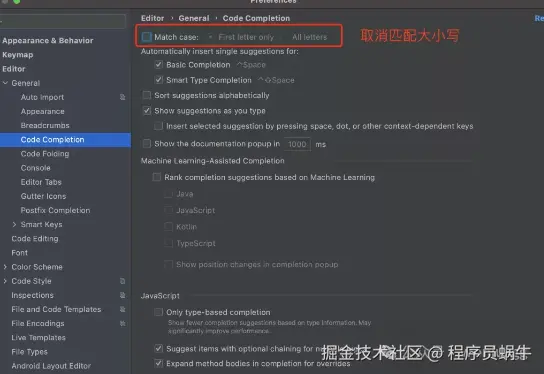This screenshot has width=544, height=374.
Task: Open Android Layout Editor settings
Action: [x=51, y=366]
